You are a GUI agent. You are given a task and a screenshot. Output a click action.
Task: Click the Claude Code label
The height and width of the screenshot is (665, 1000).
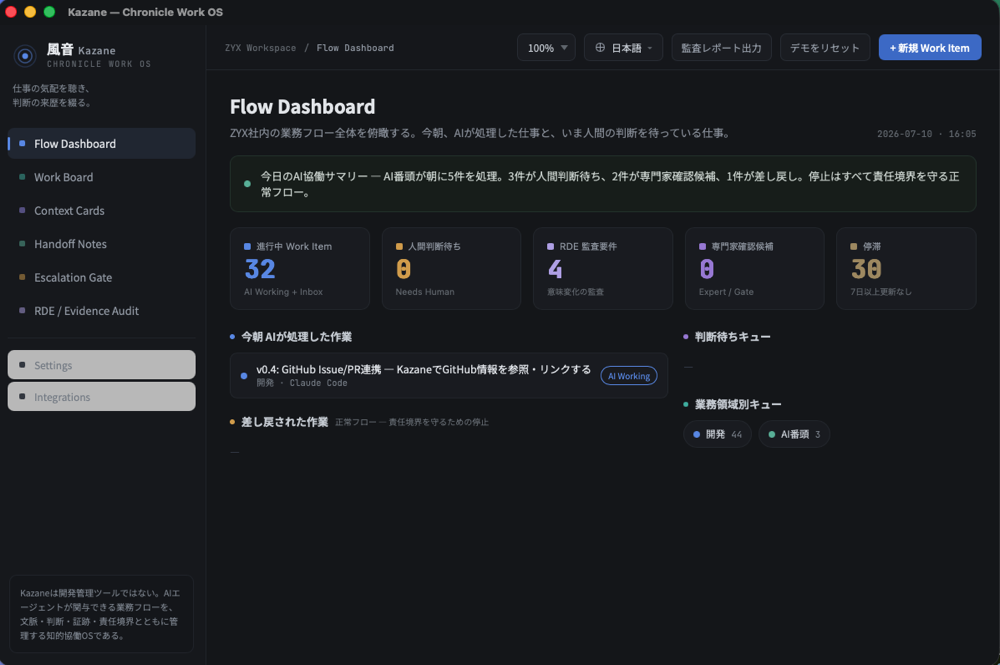(x=318, y=383)
